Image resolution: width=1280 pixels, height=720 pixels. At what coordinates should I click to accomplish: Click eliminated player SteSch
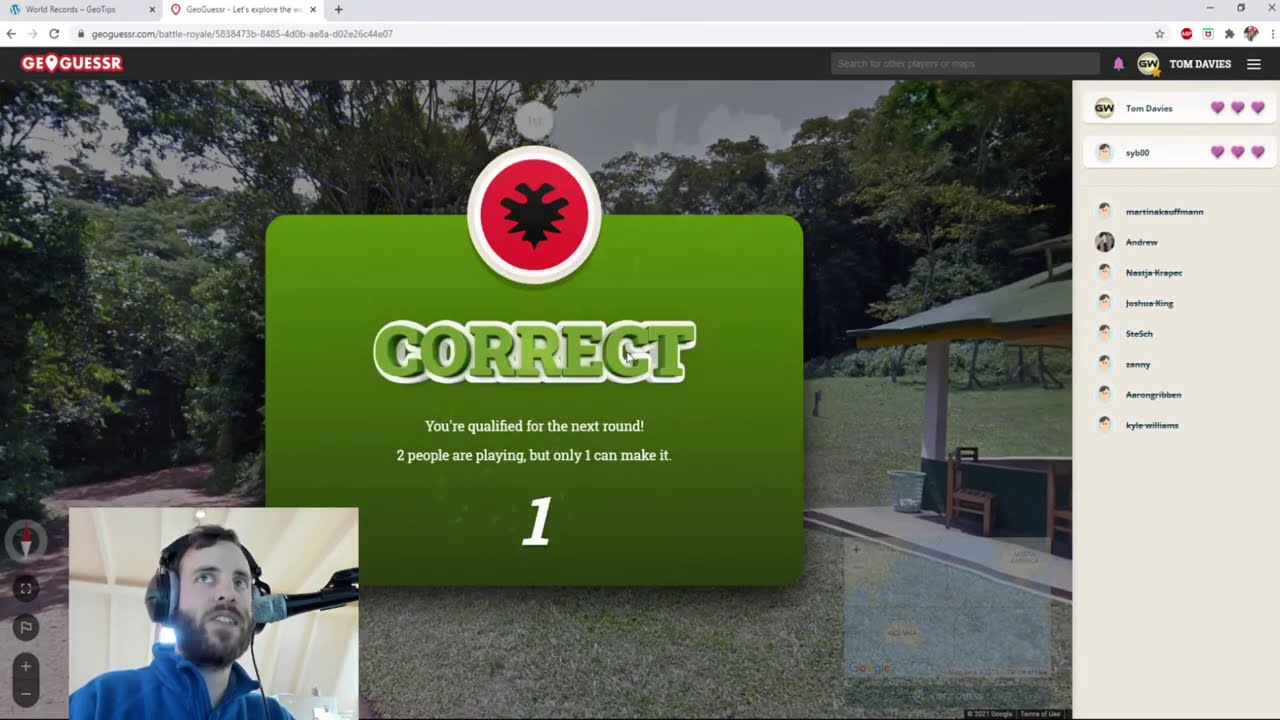1139,334
